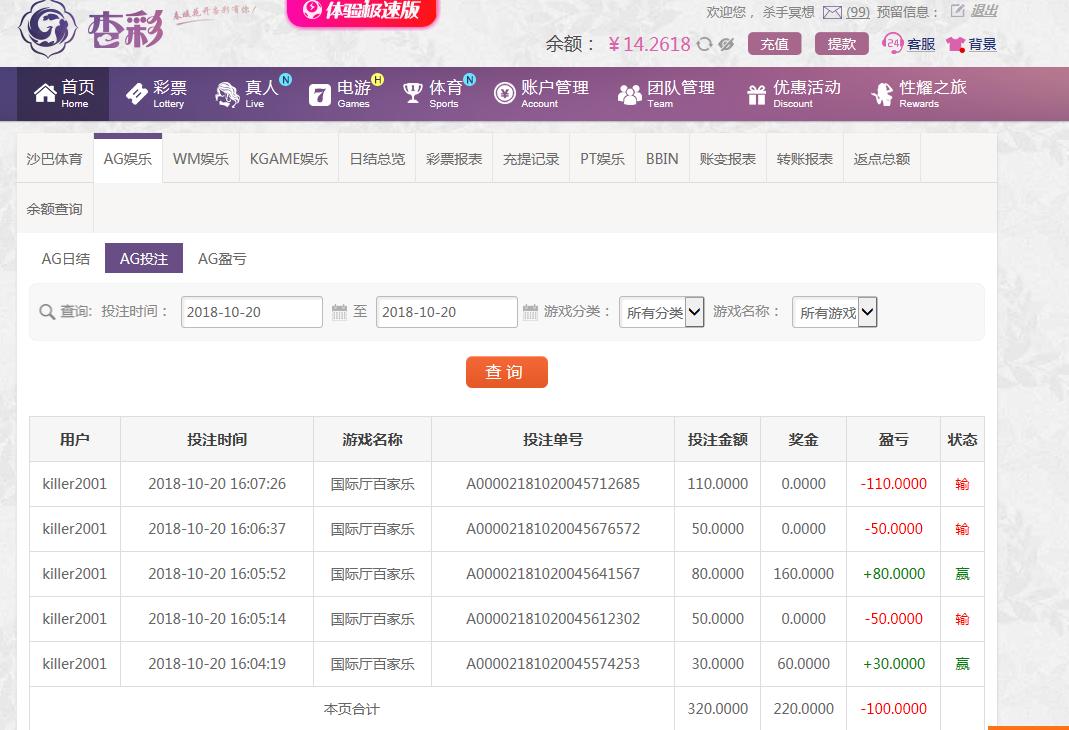Click the start date input field
The image size is (1069, 730).
coord(252,312)
